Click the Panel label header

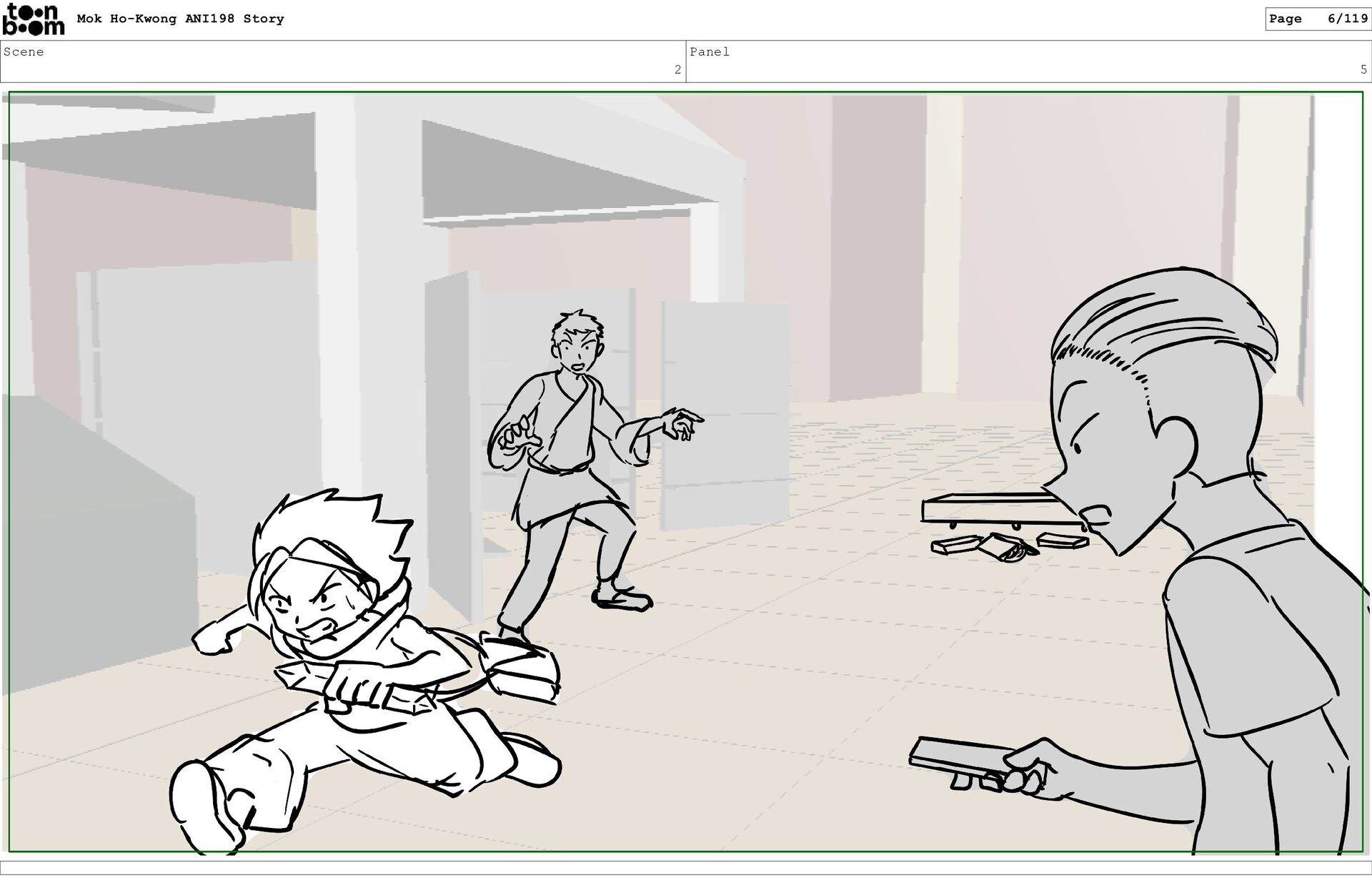tap(709, 52)
